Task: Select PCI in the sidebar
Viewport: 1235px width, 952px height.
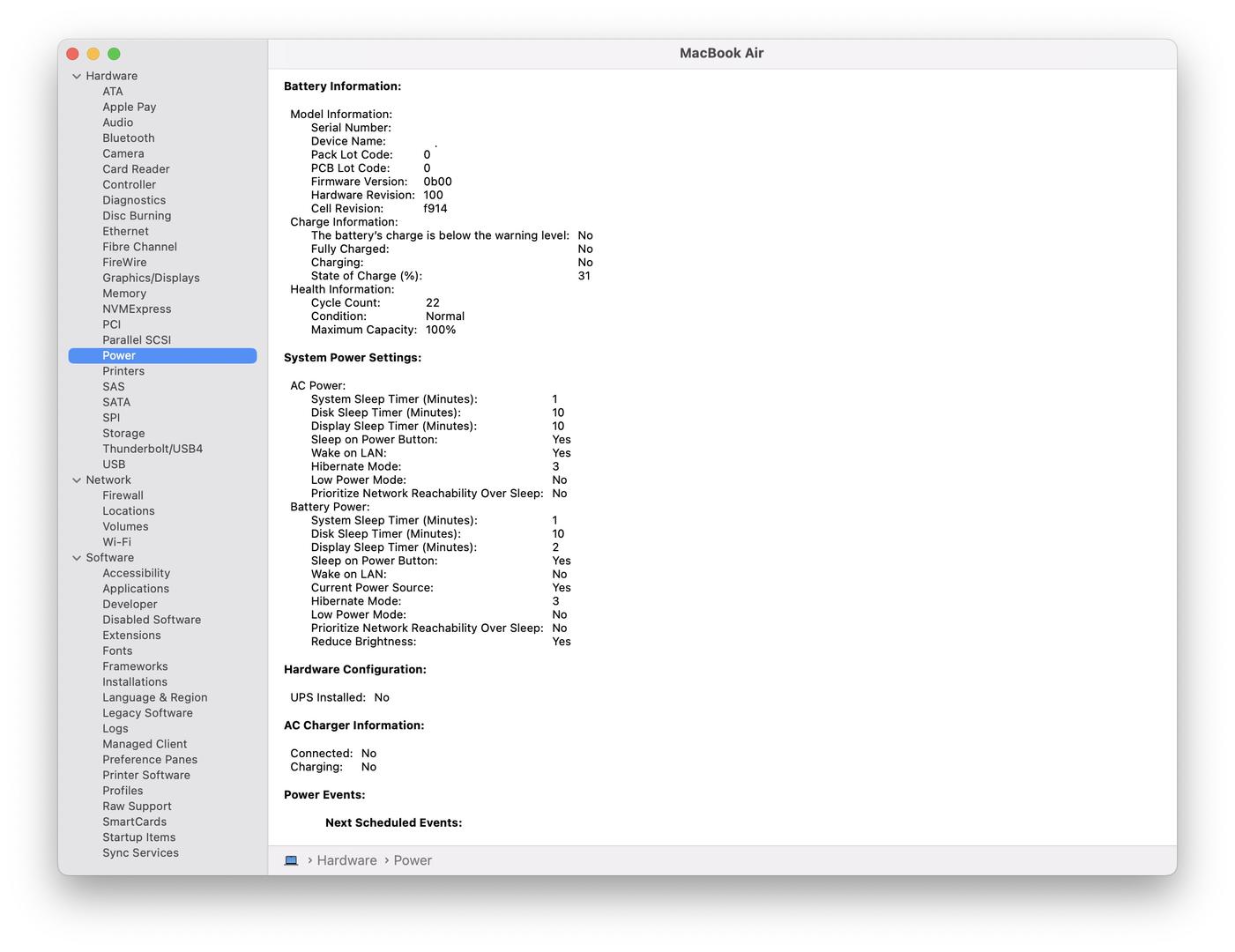Action: click(111, 324)
